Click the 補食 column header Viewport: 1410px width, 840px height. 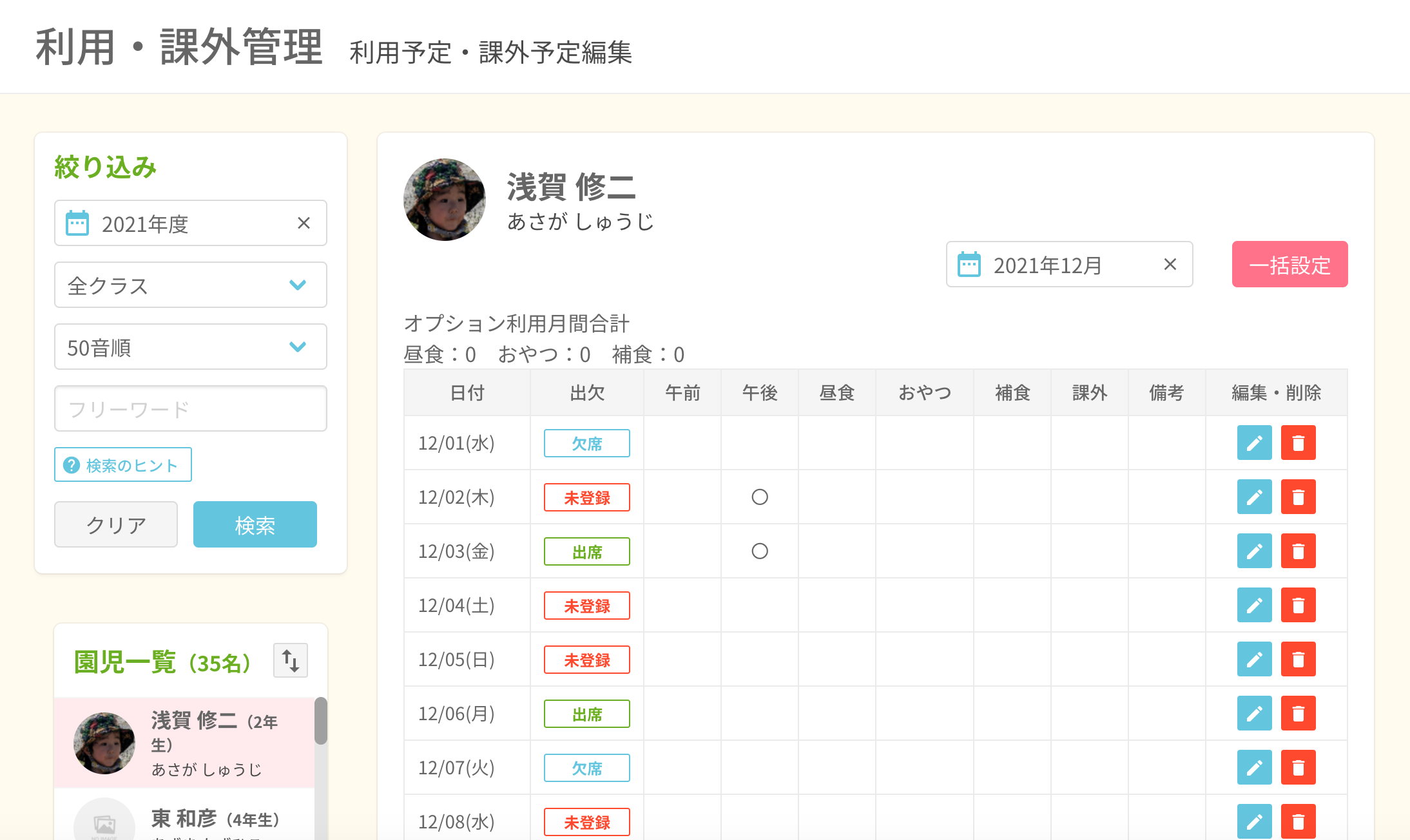[x=1012, y=392]
